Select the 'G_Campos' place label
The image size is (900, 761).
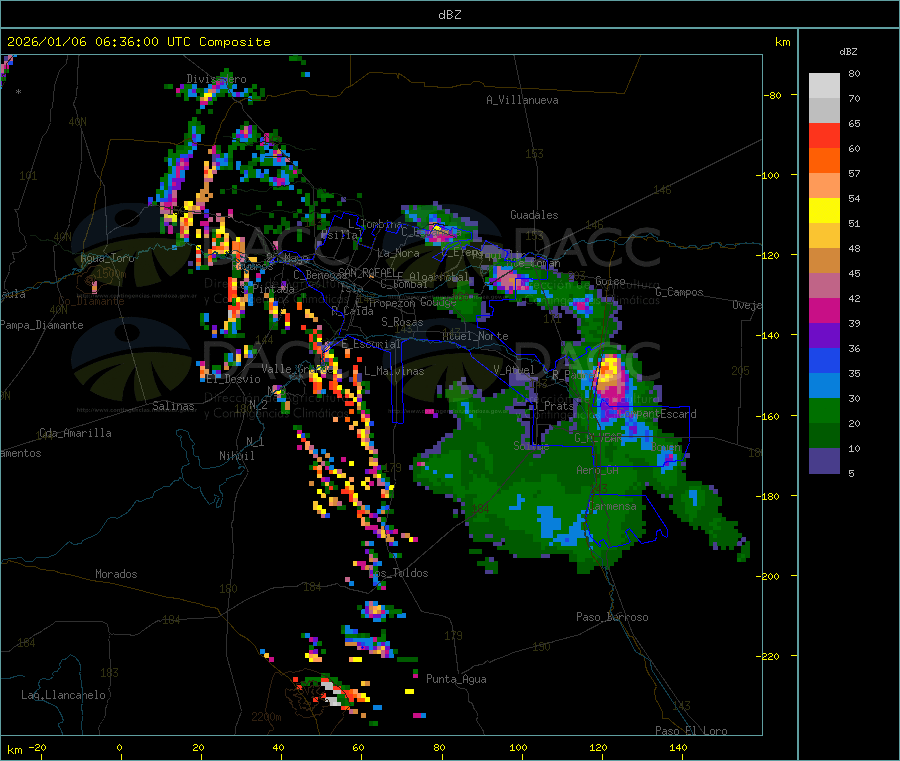click(x=680, y=292)
